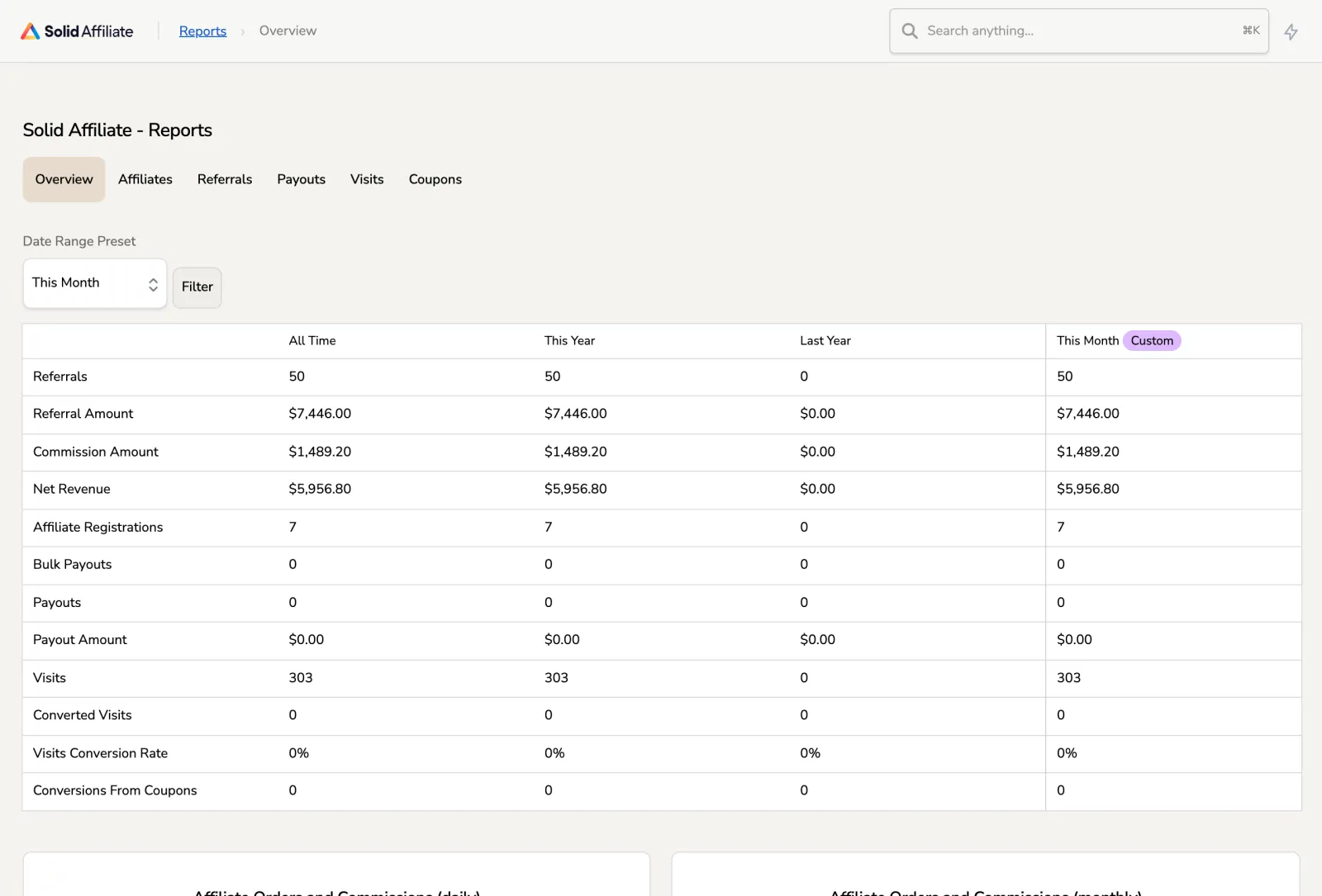Click the Solid Affiliate logo

coord(77,31)
